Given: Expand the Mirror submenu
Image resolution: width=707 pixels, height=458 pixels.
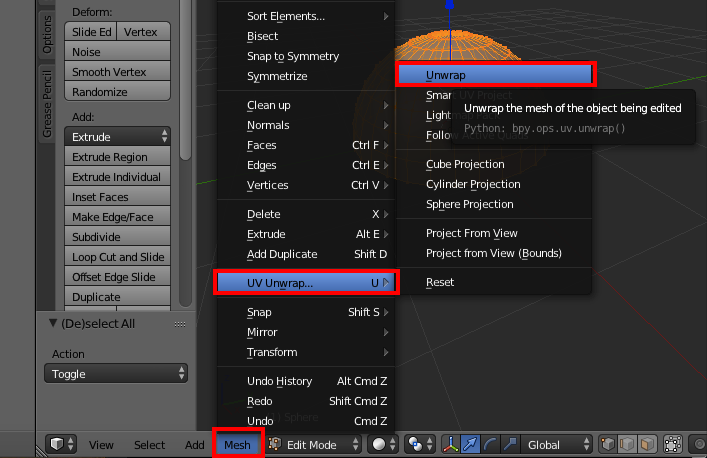Looking at the screenshot, I should click(307, 332).
